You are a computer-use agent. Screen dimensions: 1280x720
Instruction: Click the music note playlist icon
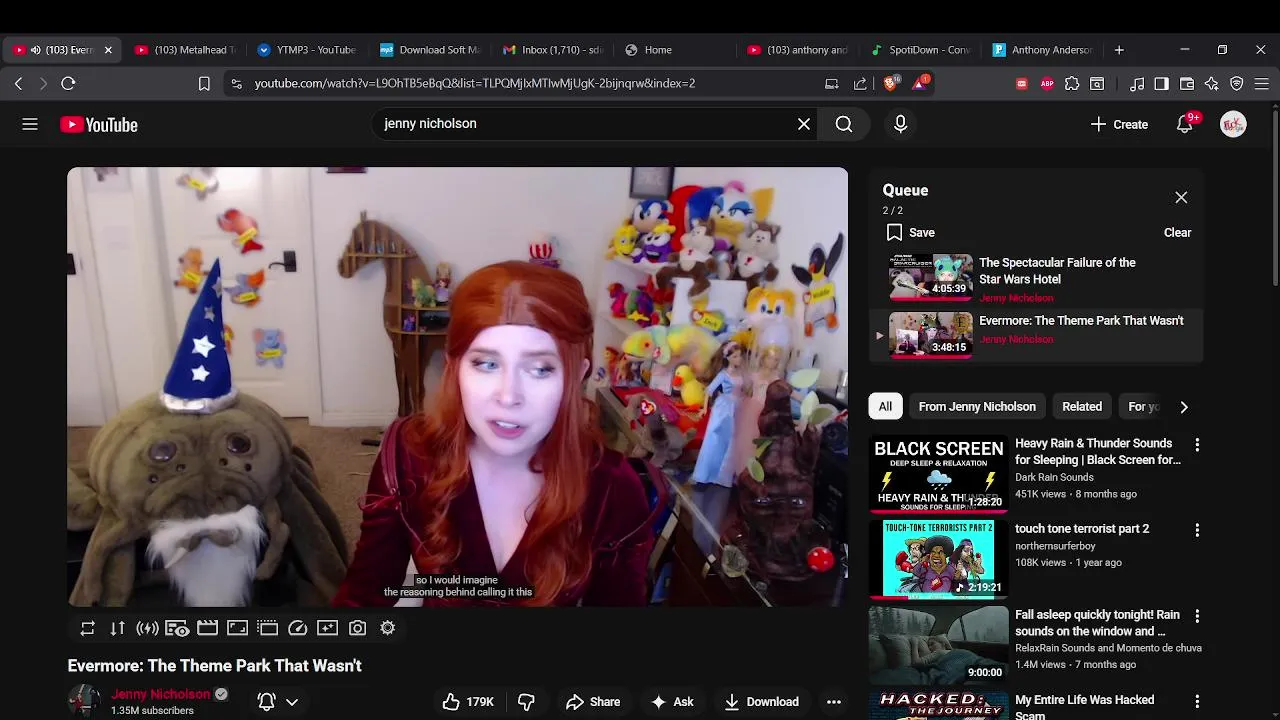[x=1137, y=84]
